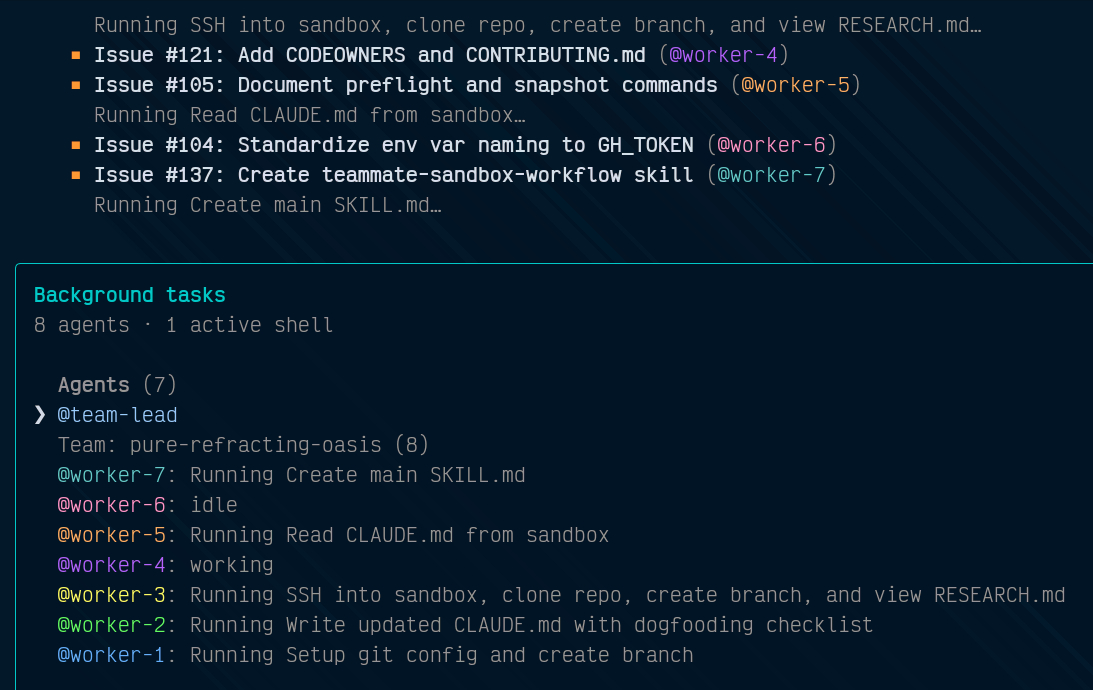Select the @team-lead agent entry
Viewport: 1093px width, 690px height.
[x=117, y=415]
